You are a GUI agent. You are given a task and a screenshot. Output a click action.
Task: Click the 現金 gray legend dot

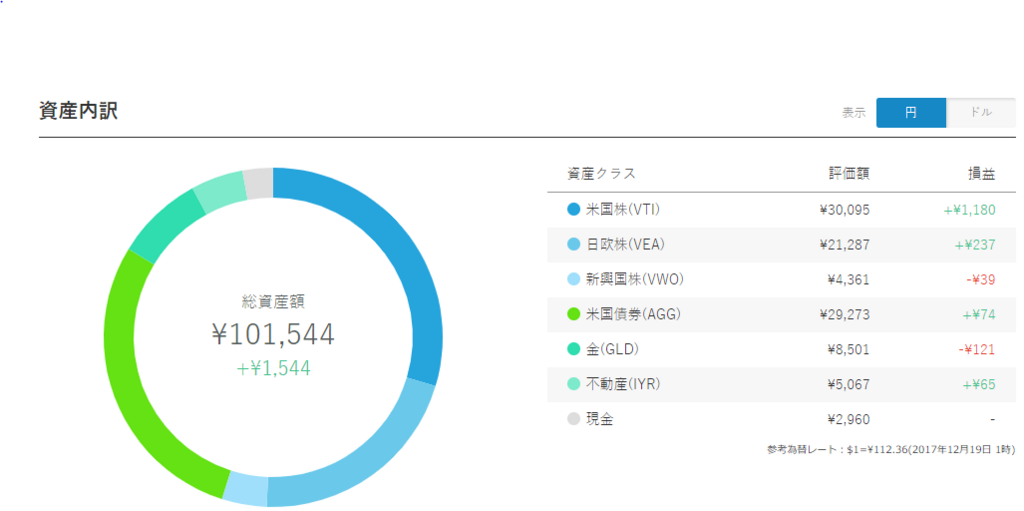coord(574,420)
